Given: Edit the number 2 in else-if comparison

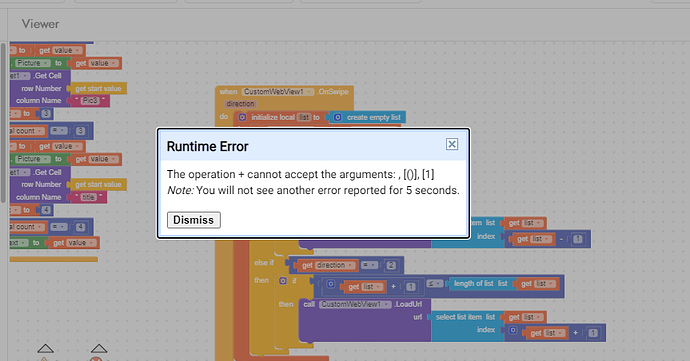Looking at the screenshot, I should tap(391, 265).
